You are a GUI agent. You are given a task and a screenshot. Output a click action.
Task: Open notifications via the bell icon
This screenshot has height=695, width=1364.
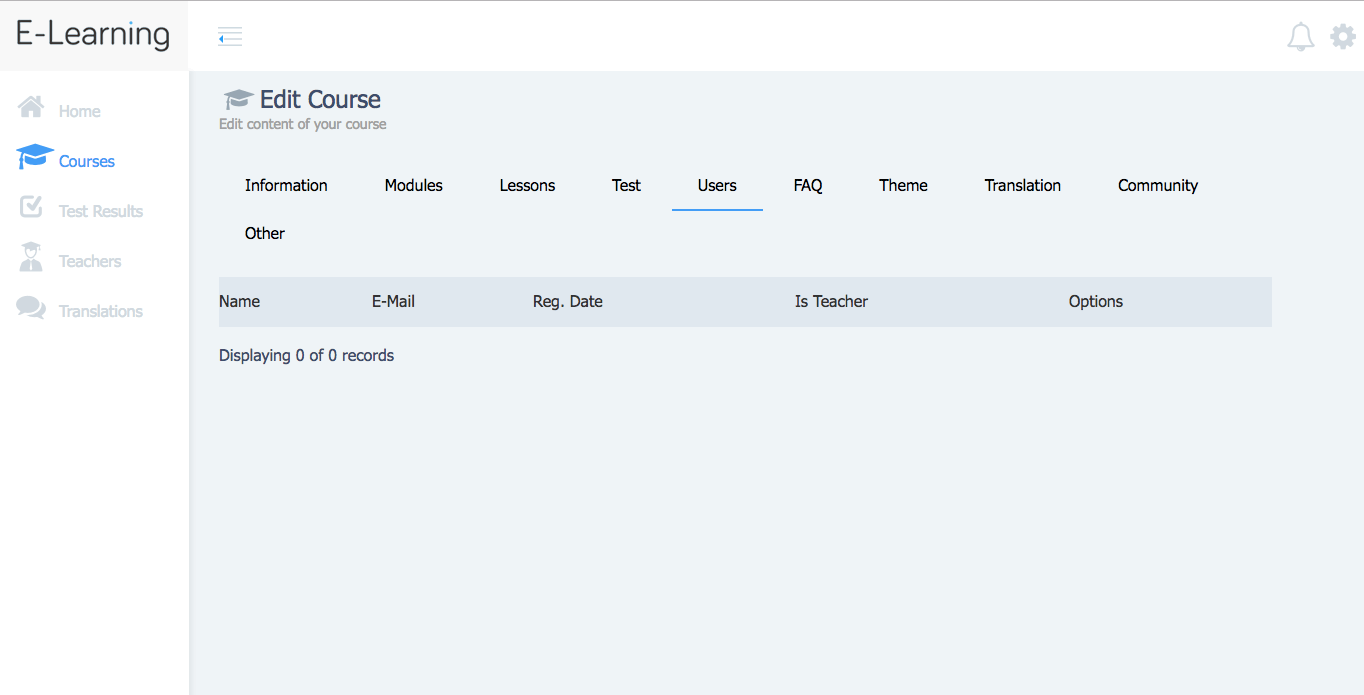click(x=1300, y=37)
